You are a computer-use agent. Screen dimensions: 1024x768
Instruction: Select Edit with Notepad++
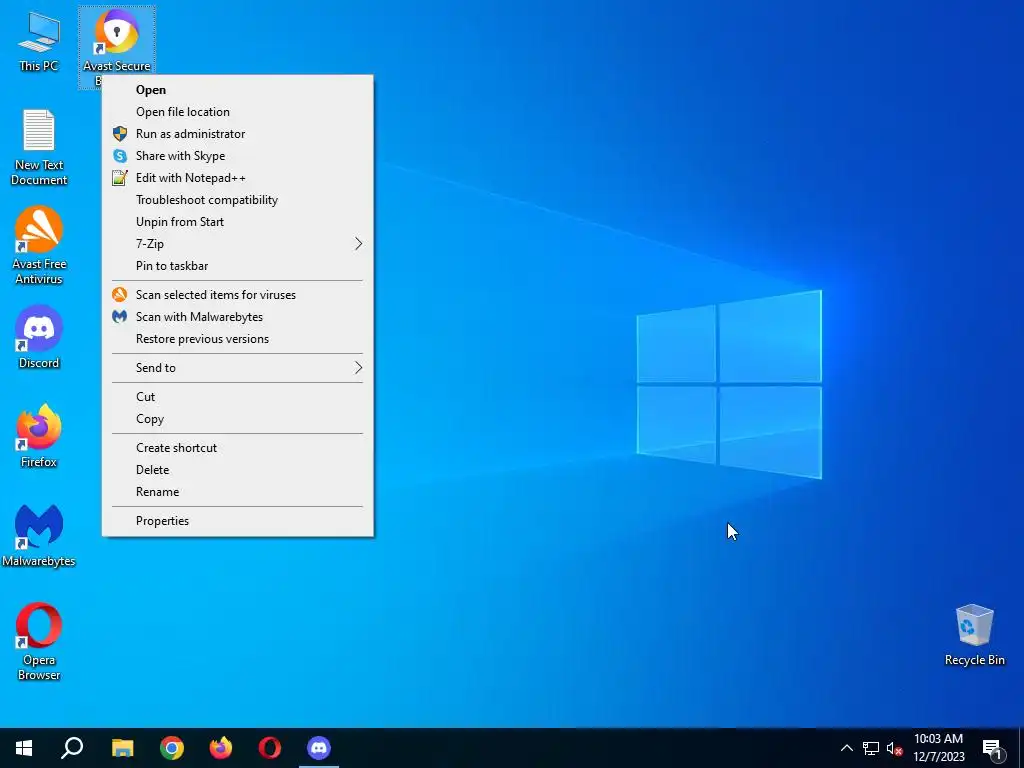[238, 178]
